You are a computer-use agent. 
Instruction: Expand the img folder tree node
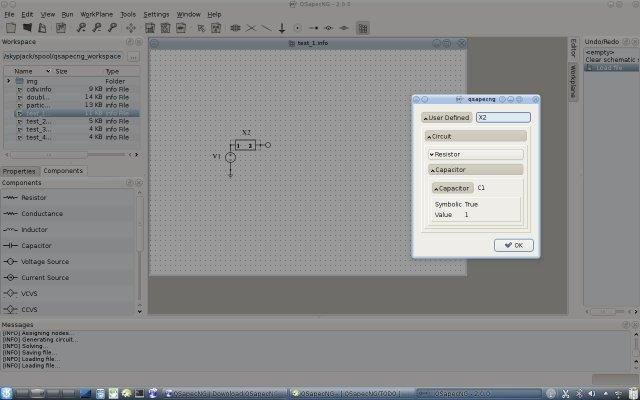coord(8,81)
